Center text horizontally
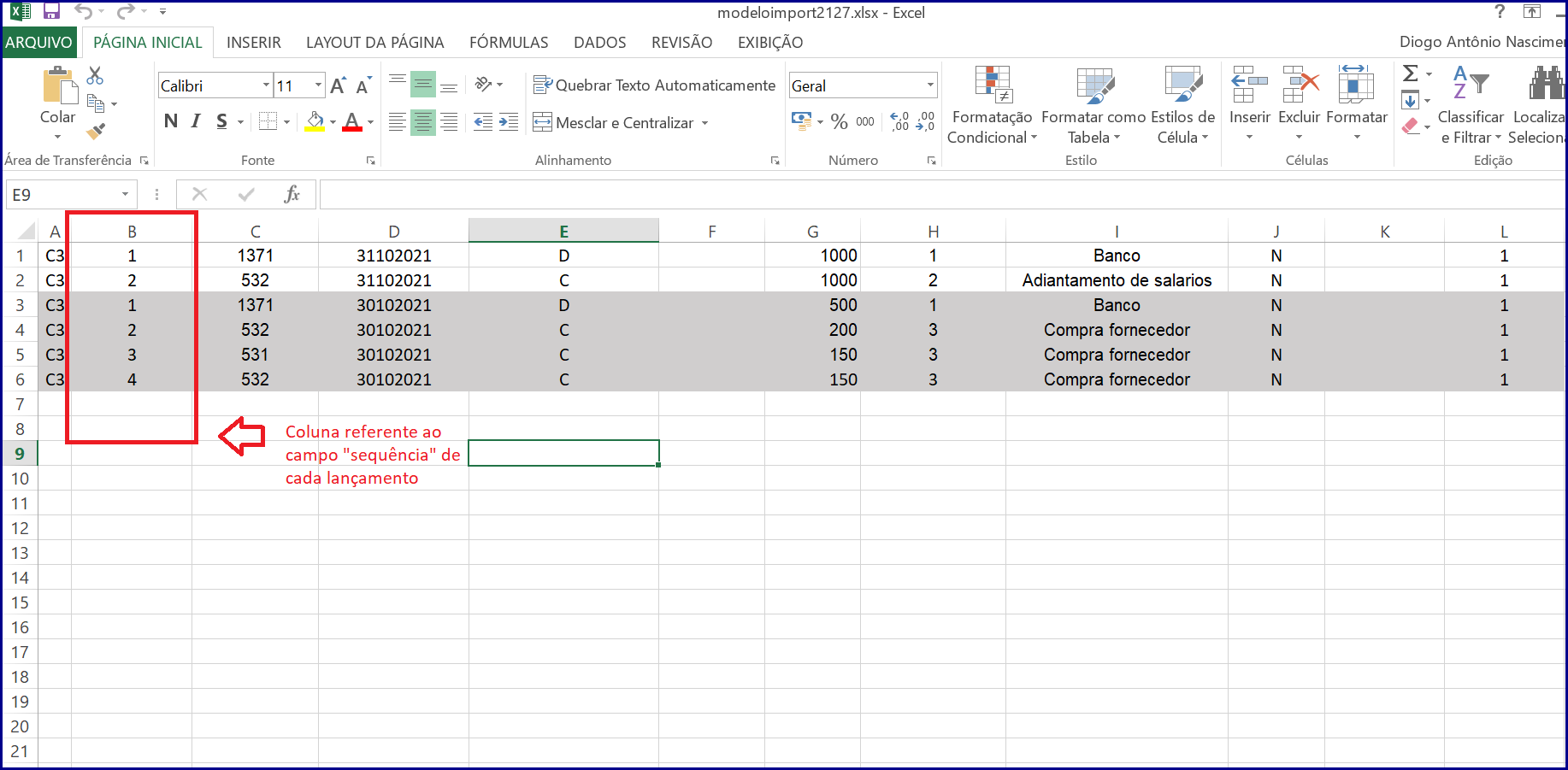Viewport: 1568px width, 770px height. click(423, 122)
